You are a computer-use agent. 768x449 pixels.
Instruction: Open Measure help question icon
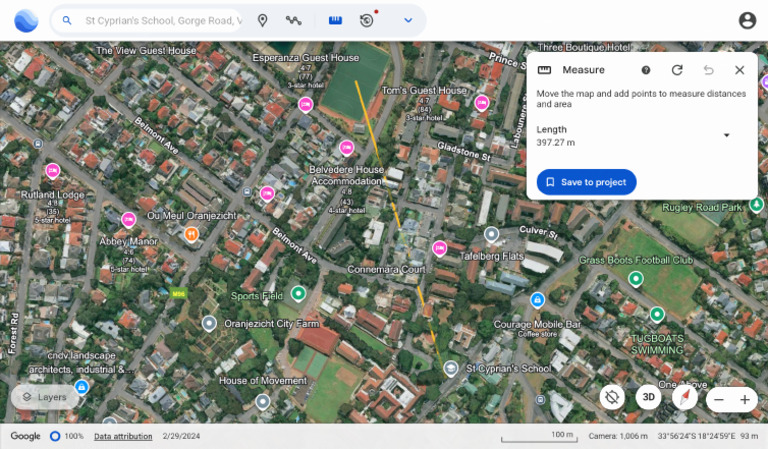tap(646, 70)
